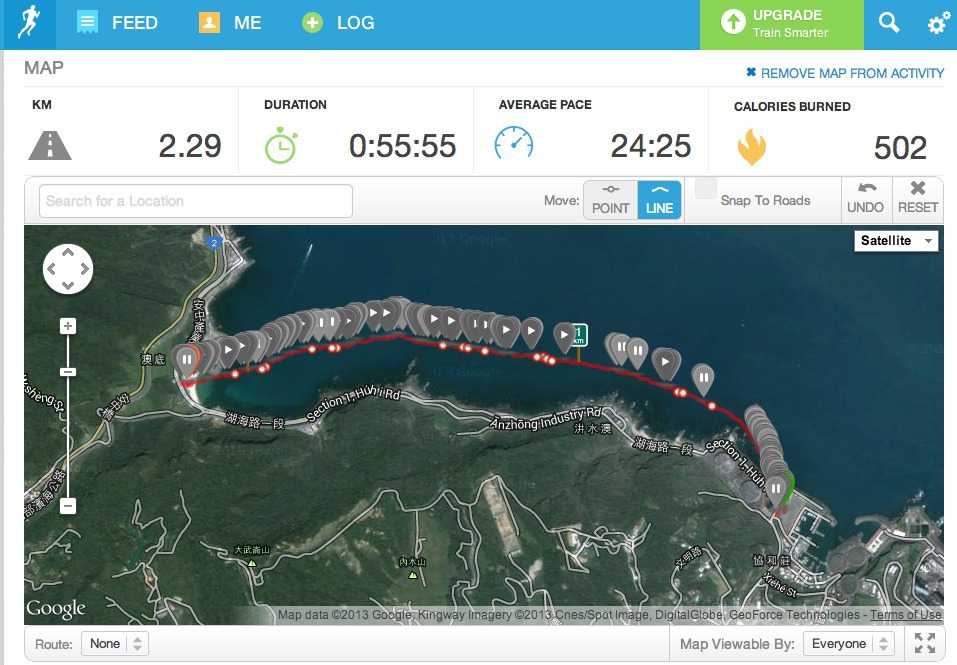
Task: Select LINE move mode
Action: coord(659,200)
